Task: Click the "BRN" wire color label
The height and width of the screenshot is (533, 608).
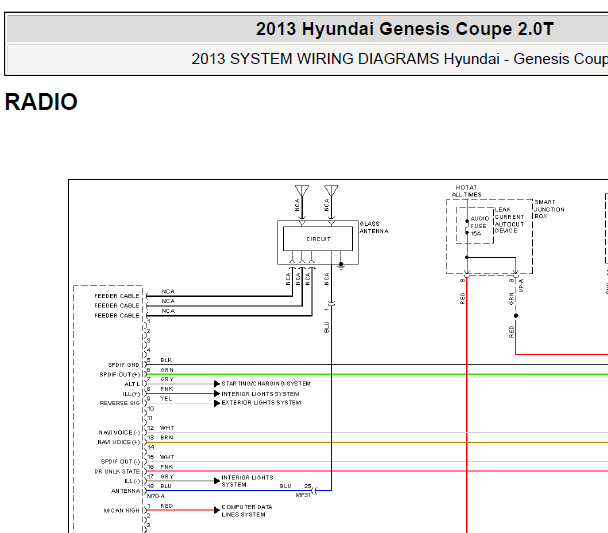Action: 167,438
